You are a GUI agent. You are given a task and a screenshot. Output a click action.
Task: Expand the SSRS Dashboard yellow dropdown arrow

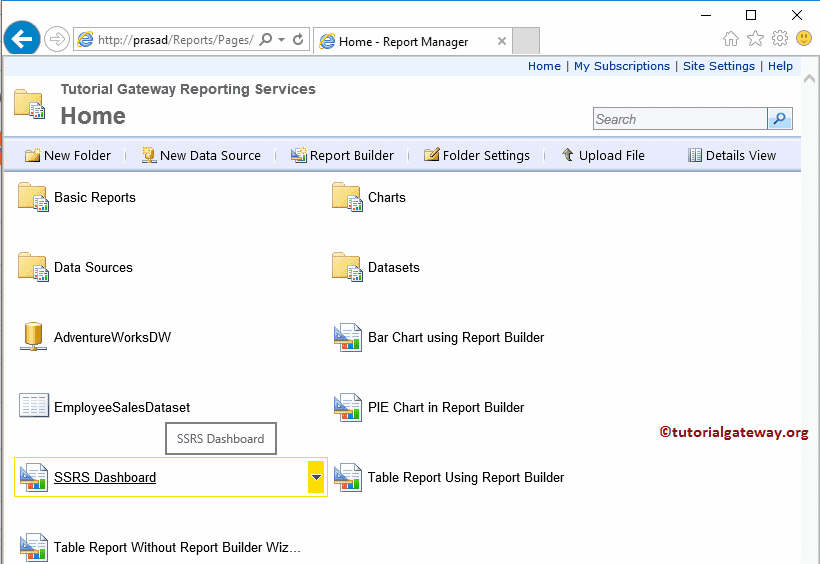point(316,477)
